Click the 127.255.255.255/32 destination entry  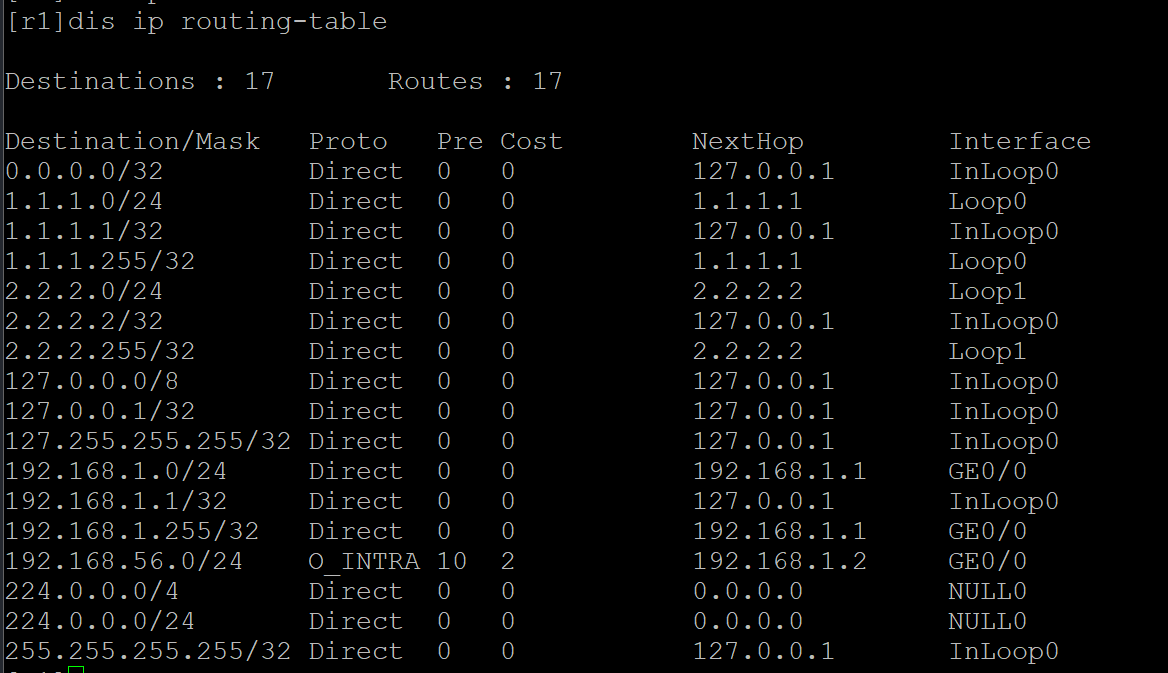148,441
